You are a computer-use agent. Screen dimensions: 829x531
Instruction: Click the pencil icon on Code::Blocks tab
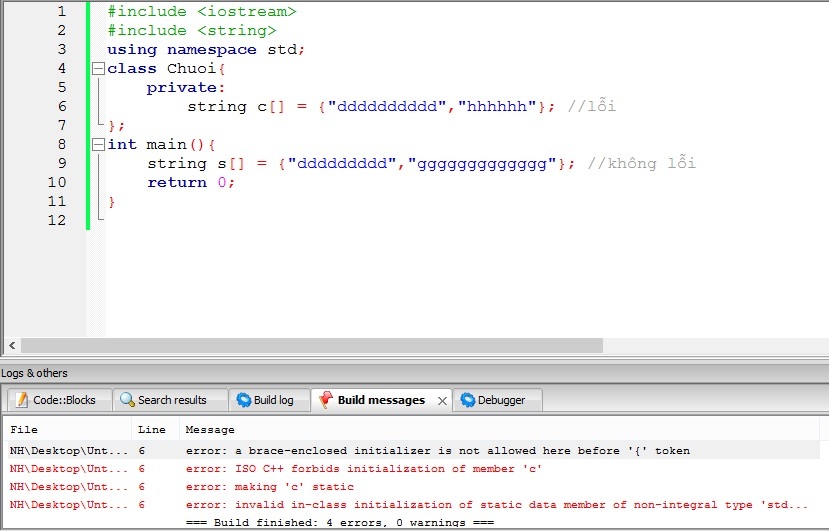(21, 400)
